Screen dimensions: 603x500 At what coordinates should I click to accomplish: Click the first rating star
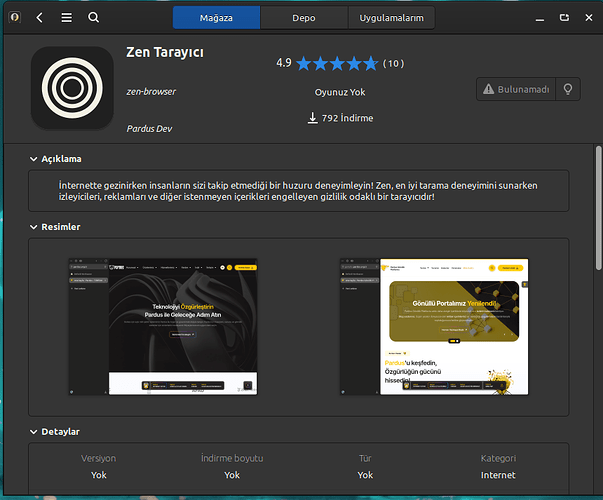(x=305, y=63)
